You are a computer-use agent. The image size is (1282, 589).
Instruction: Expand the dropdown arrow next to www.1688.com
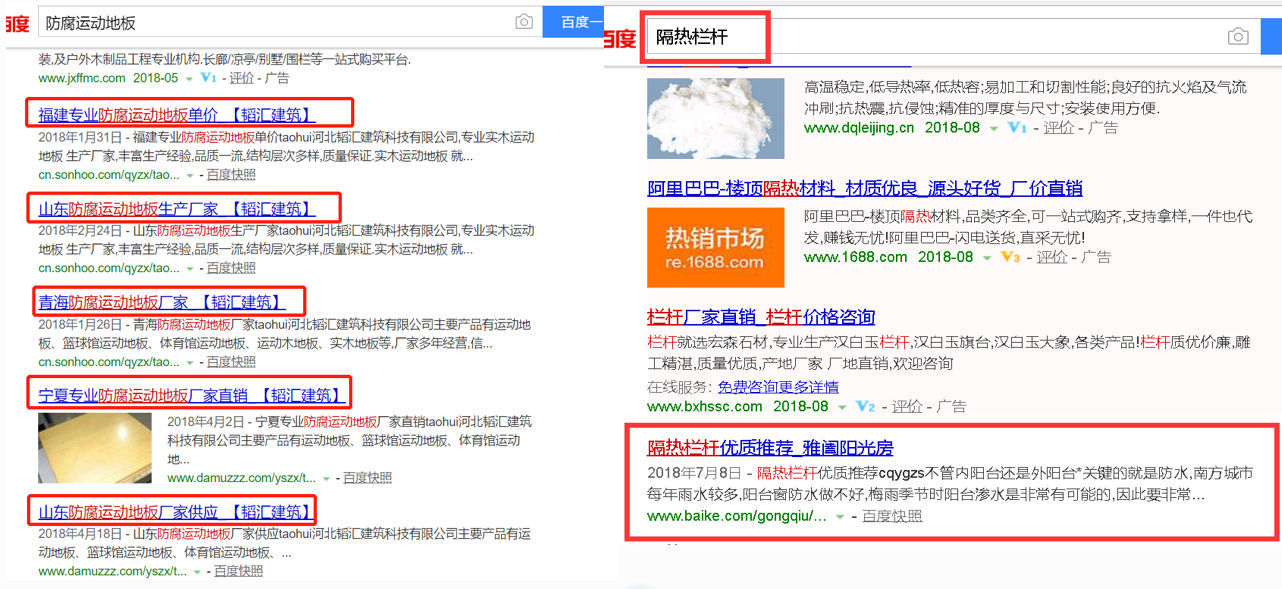click(x=987, y=258)
